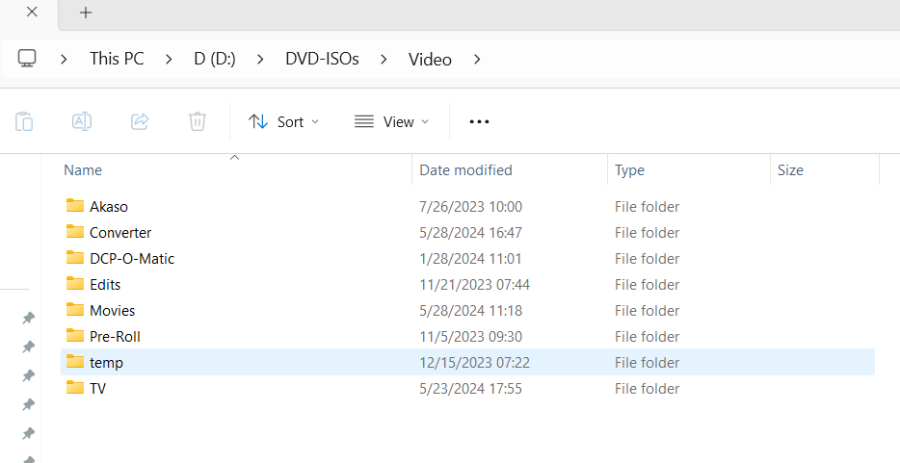The image size is (900, 463).
Task: Click the This PC breadcrumb
Action: (117, 59)
